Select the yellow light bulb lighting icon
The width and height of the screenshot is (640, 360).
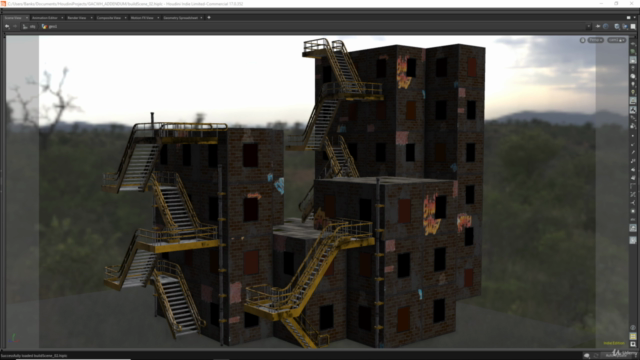click(633, 93)
